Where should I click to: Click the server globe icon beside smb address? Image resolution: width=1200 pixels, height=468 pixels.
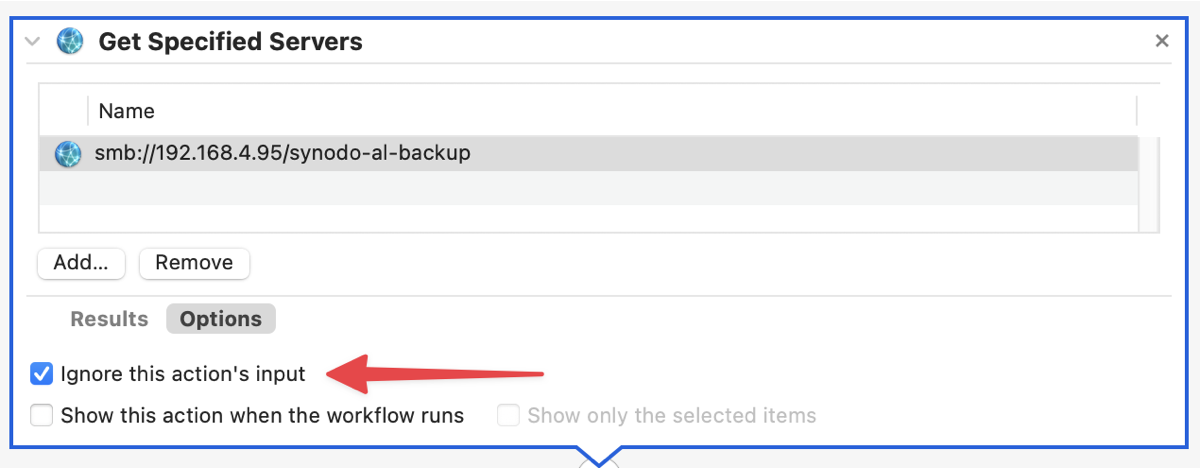[x=67, y=154]
